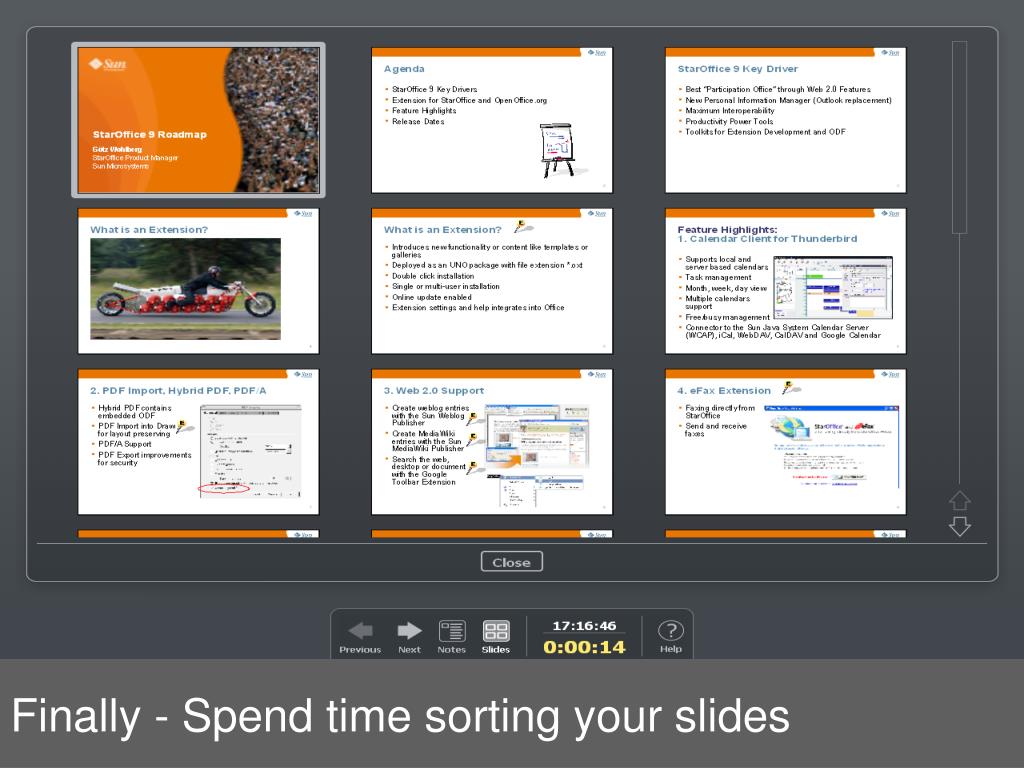Open the Notes view icon
The image size is (1024, 768).
click(x=452, y=632)
